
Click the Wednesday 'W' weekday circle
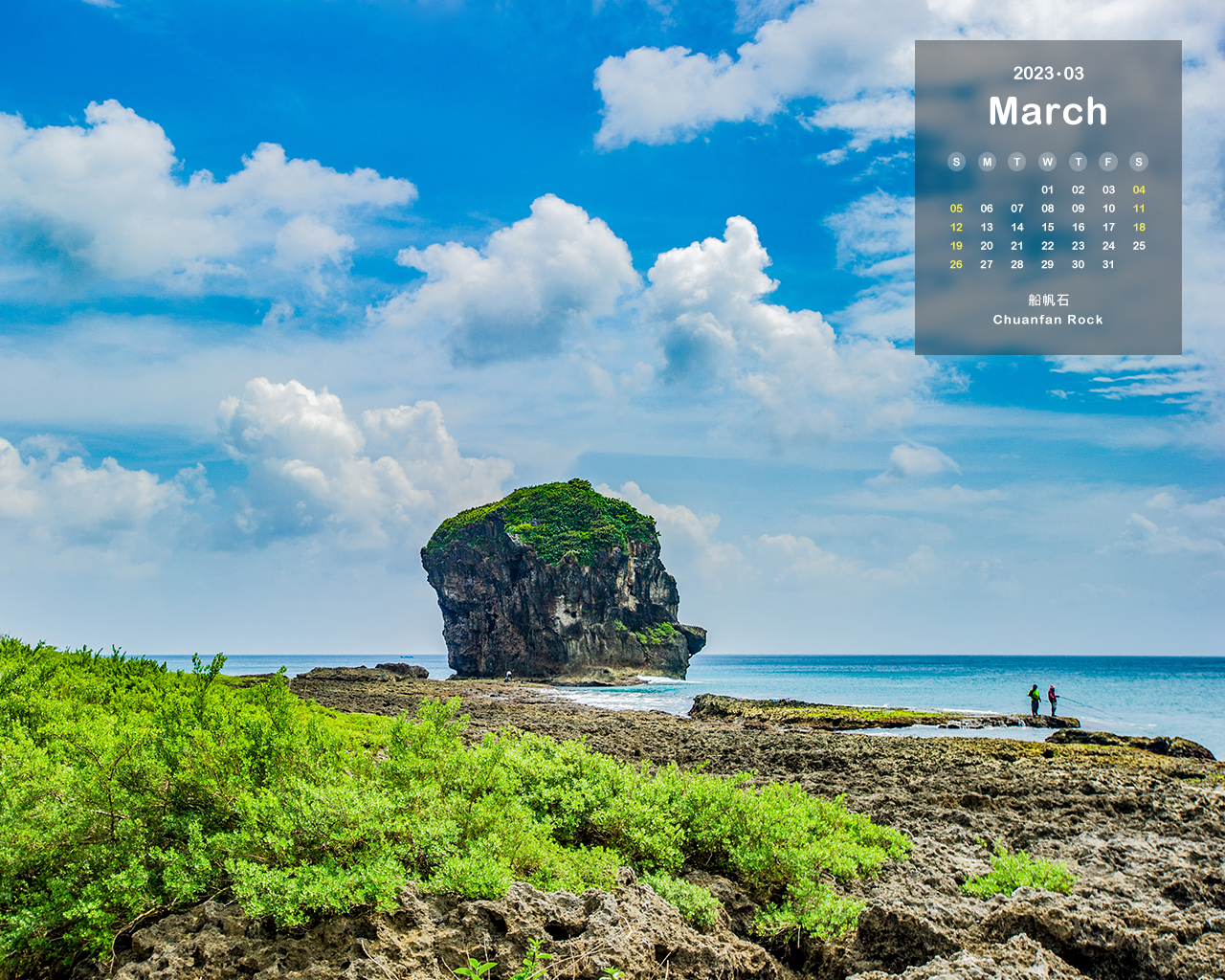tap(1048, 162)
